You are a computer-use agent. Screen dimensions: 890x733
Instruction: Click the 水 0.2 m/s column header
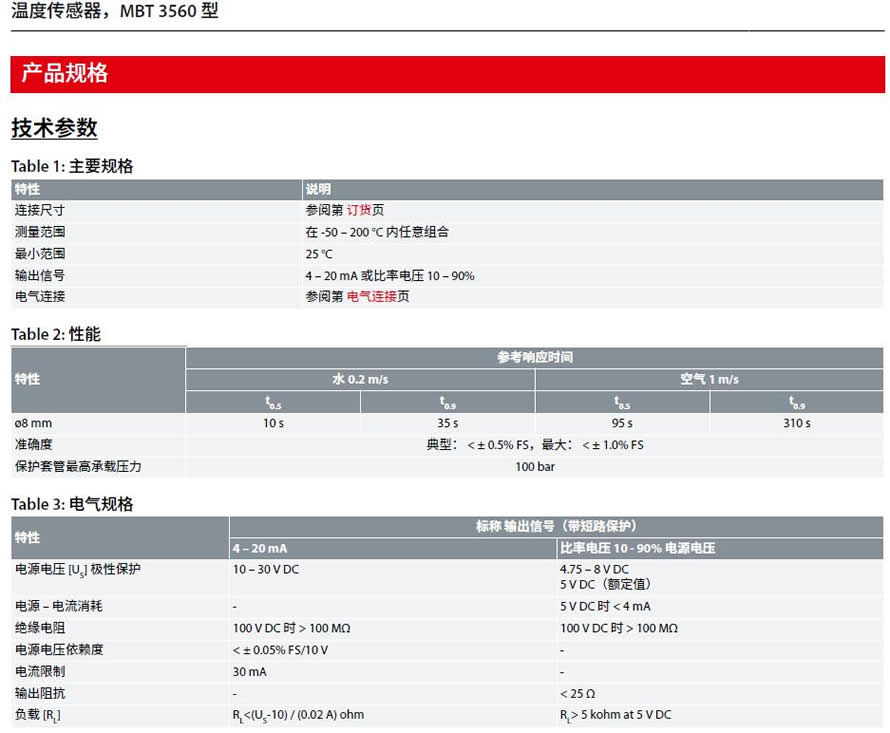[x=360, y=380]
